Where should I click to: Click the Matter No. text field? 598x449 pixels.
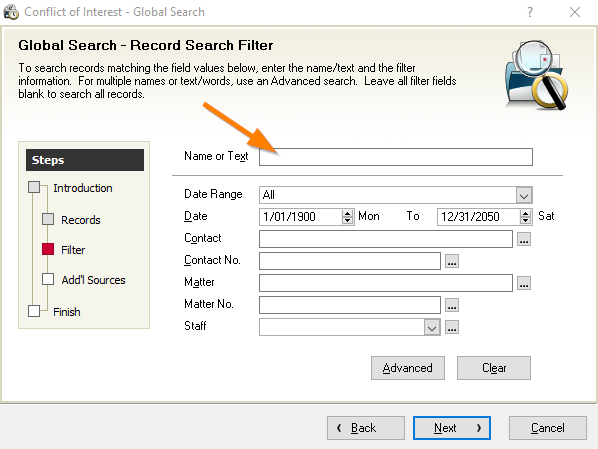(x=350, y=305)
